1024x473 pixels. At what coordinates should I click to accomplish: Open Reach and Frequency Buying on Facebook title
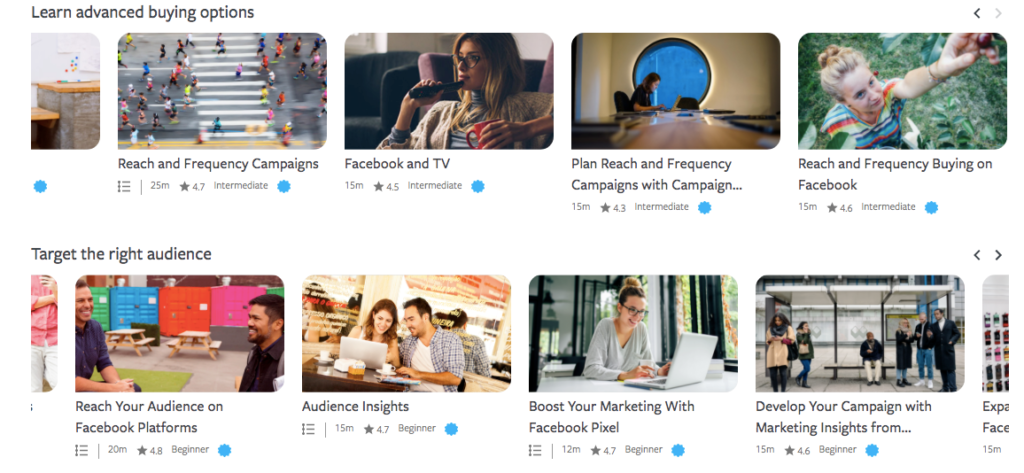[x=895, y=174]
